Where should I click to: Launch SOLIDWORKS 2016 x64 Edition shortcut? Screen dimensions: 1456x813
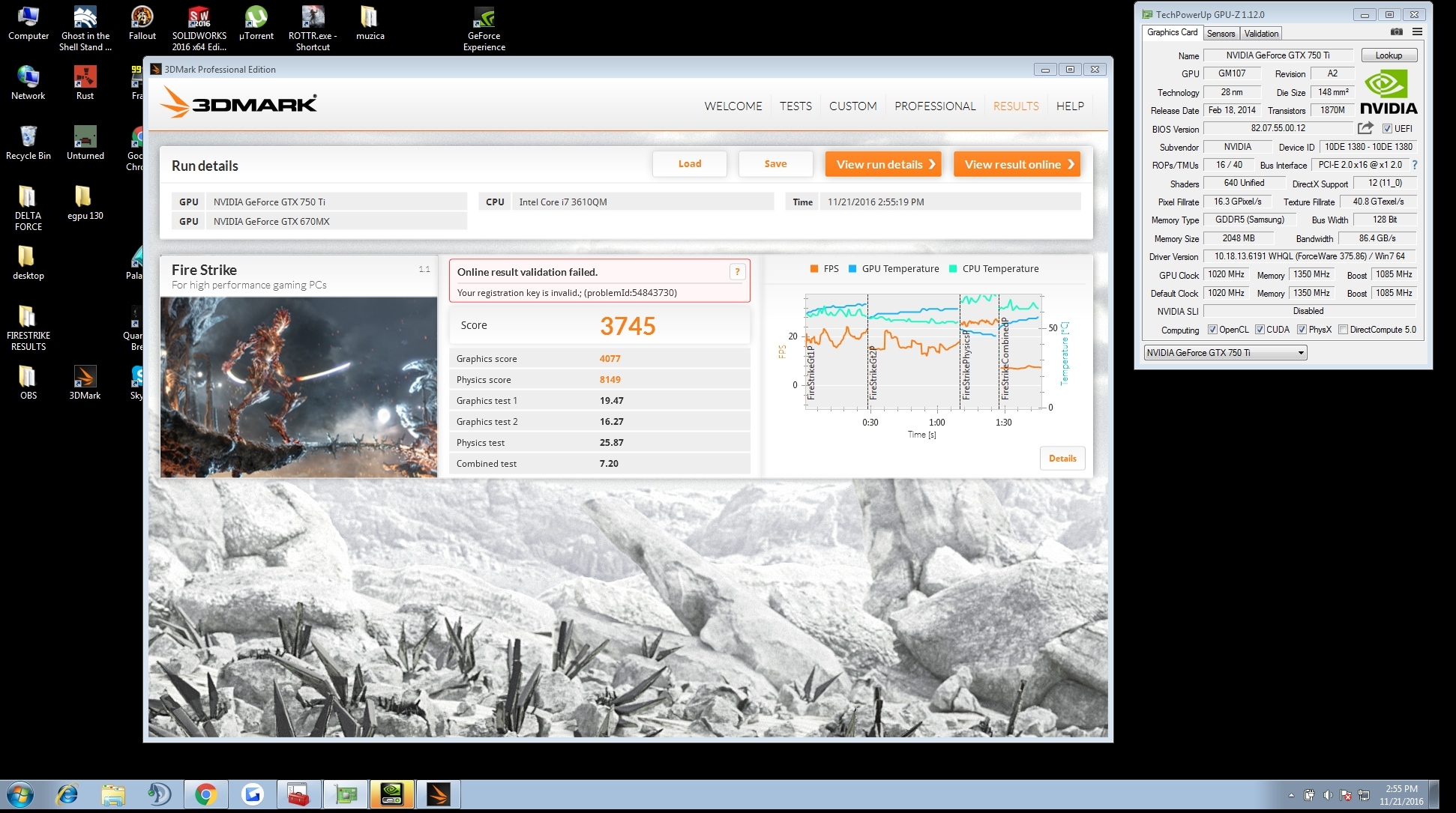tap(199, 28)
